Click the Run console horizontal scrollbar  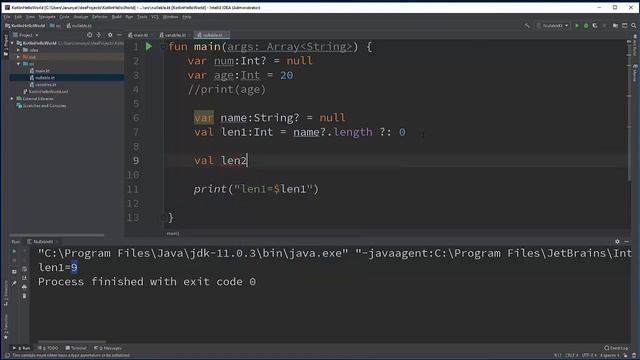click(x=72, y=342)
